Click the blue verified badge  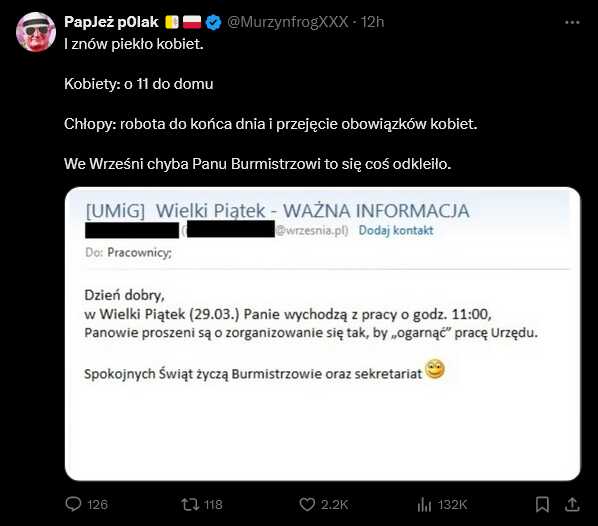[213, 22]
